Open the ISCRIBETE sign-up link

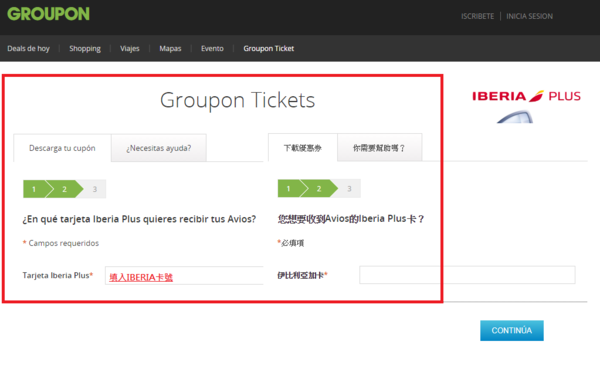(477, 16)
